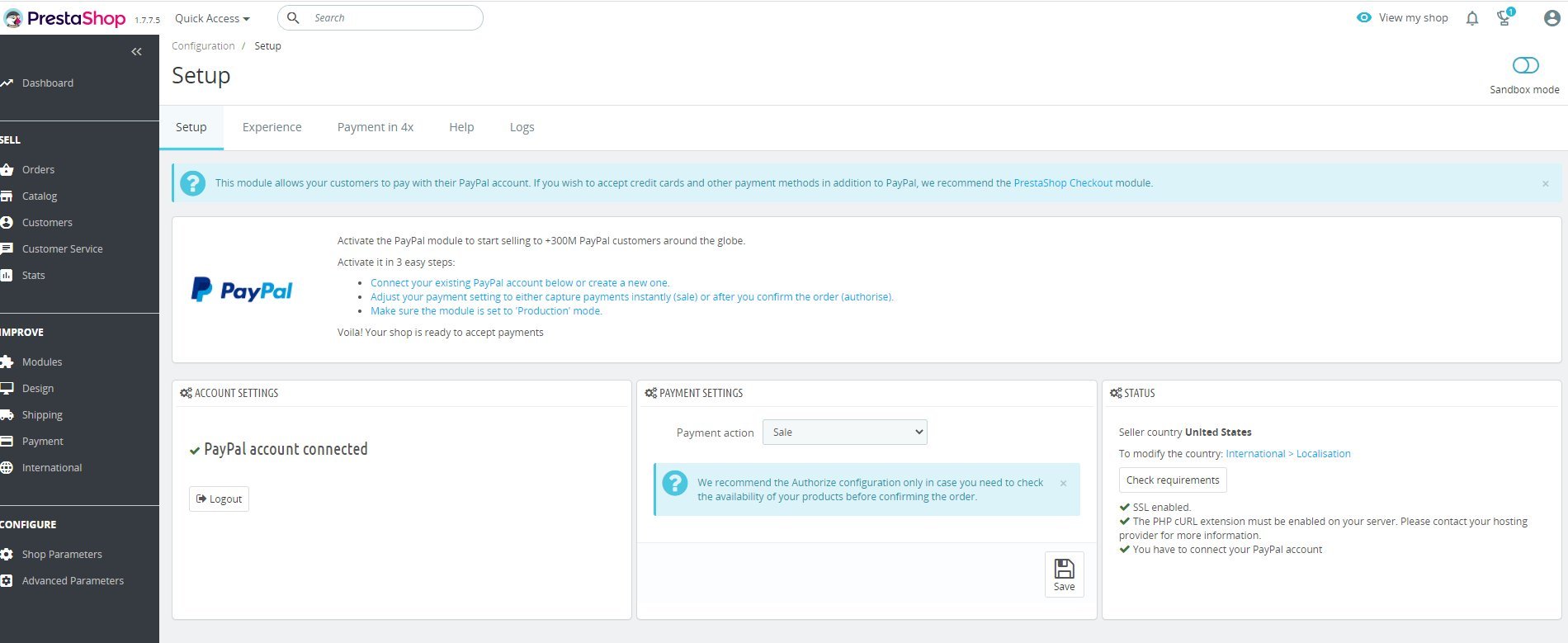Image resolution: width=1568 pixels, height=643 pixels.
Task: Click the PrestaShop logo icon
Action: pos(13,18)
